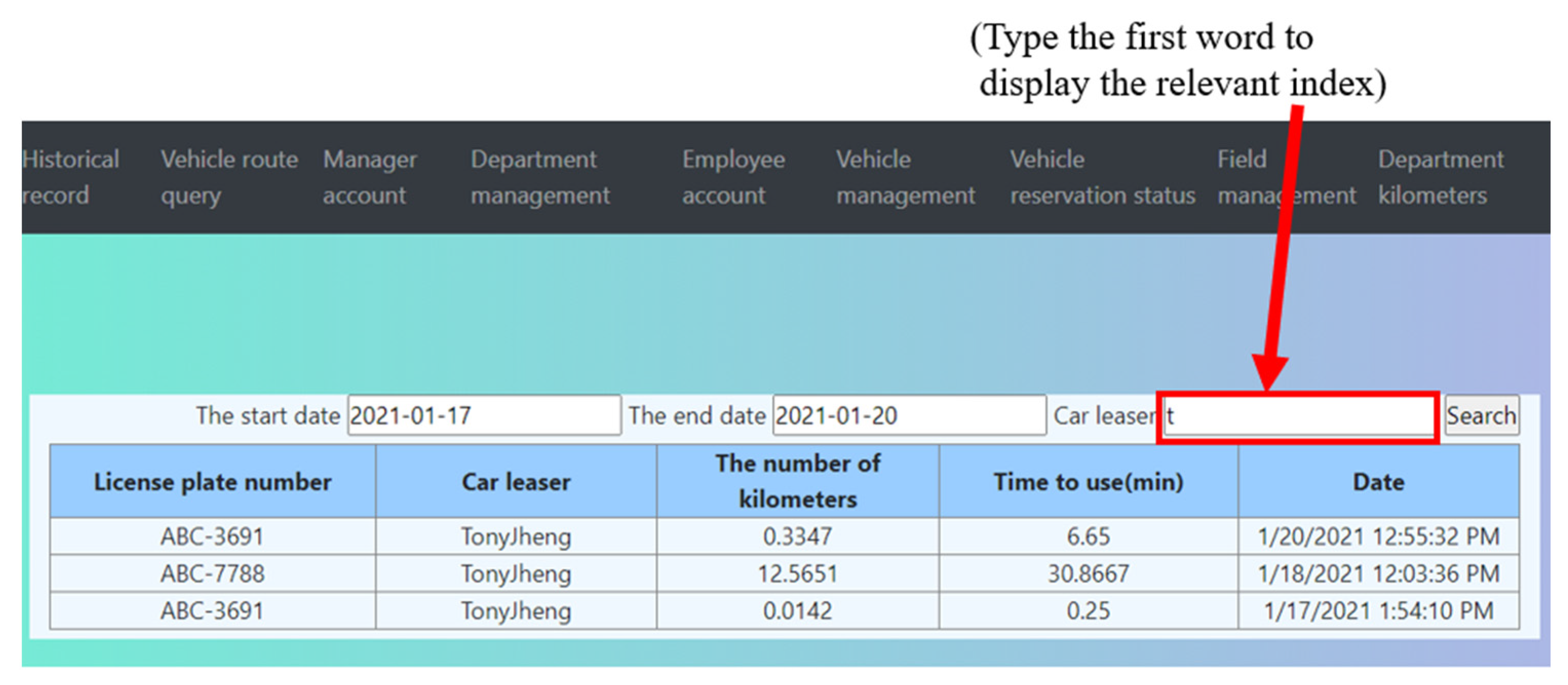Click the Date column header
Viewport: 1568px width, 685px height.
pyautogui.click(x=1378, y=482)
